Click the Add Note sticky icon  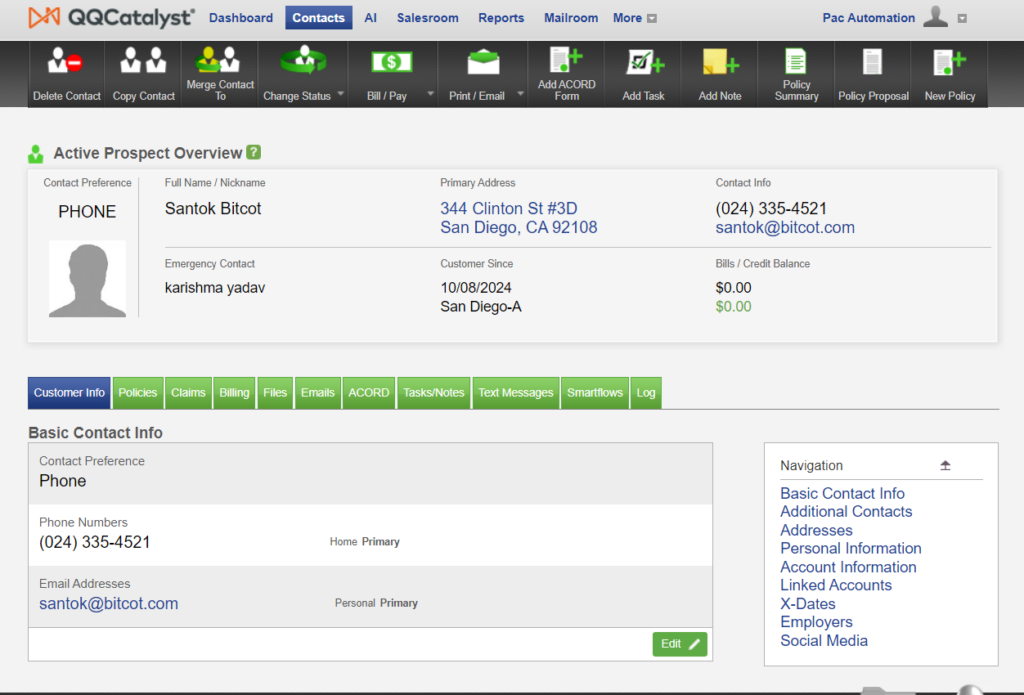click(x=720, y=63)
